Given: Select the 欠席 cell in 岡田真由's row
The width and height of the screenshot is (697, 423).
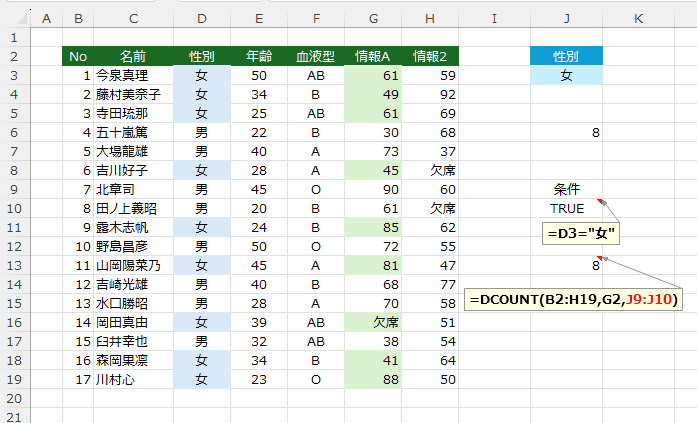Looking at the screenshot, I should point(374,323).
